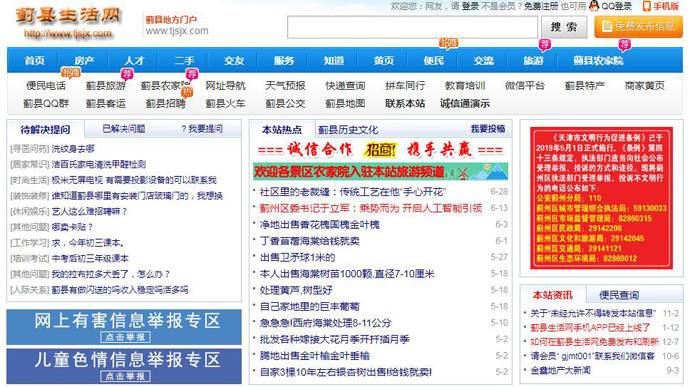Click the 免费发布信息 orange button

click(639, 26)
